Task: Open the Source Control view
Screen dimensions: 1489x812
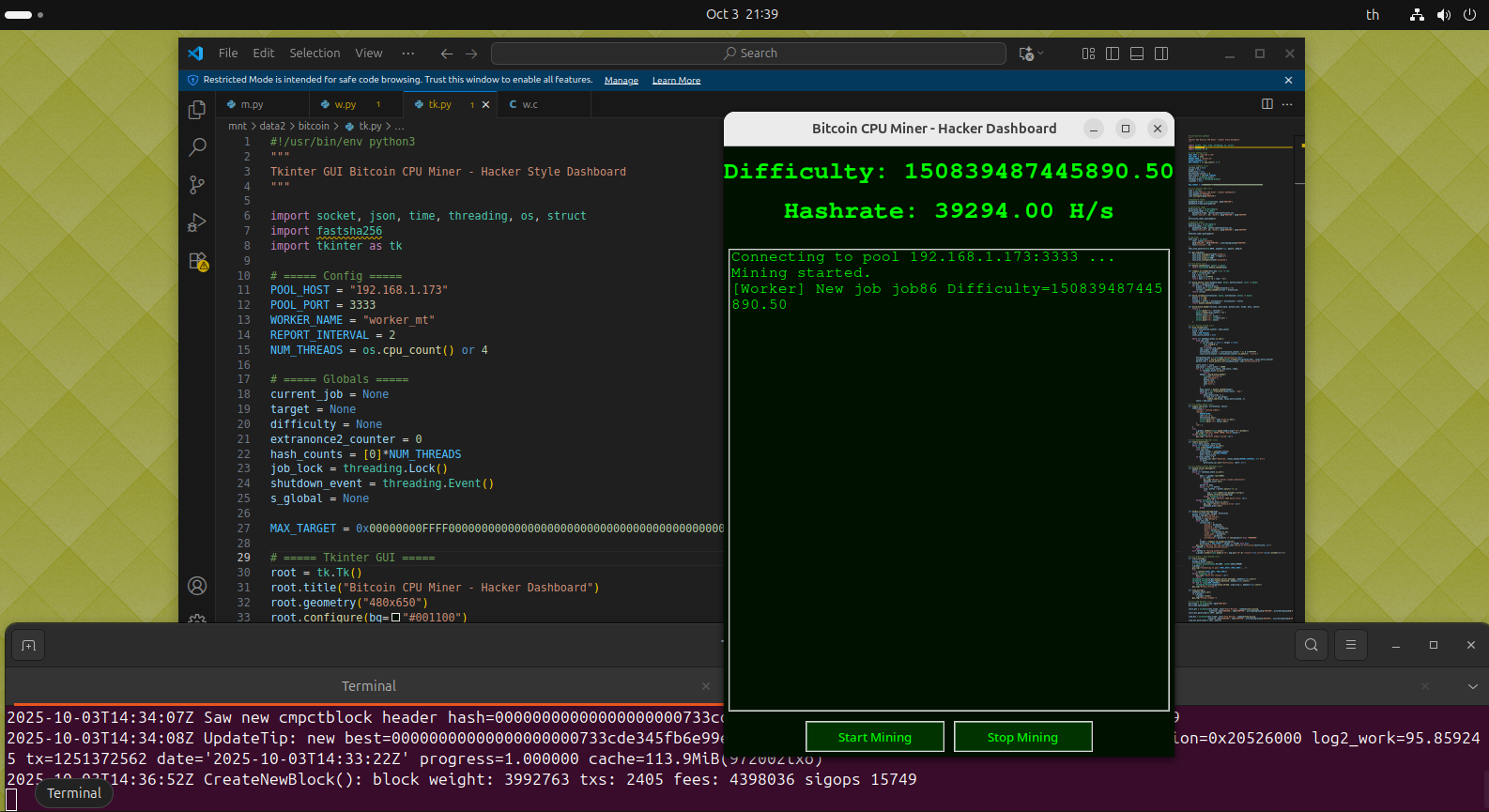Action: tap(197, 185)
